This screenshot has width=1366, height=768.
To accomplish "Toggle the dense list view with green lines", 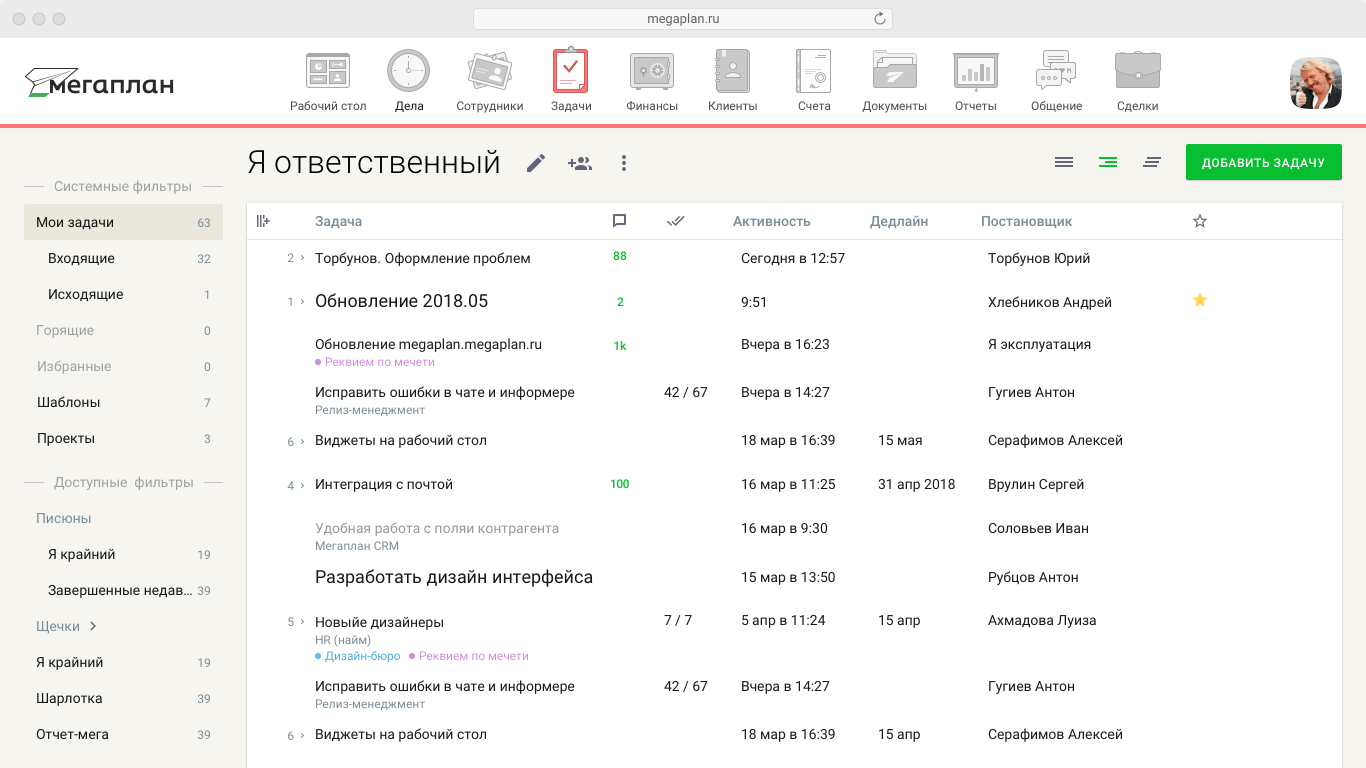I will pyautogui.click(x=1107, y=161).
